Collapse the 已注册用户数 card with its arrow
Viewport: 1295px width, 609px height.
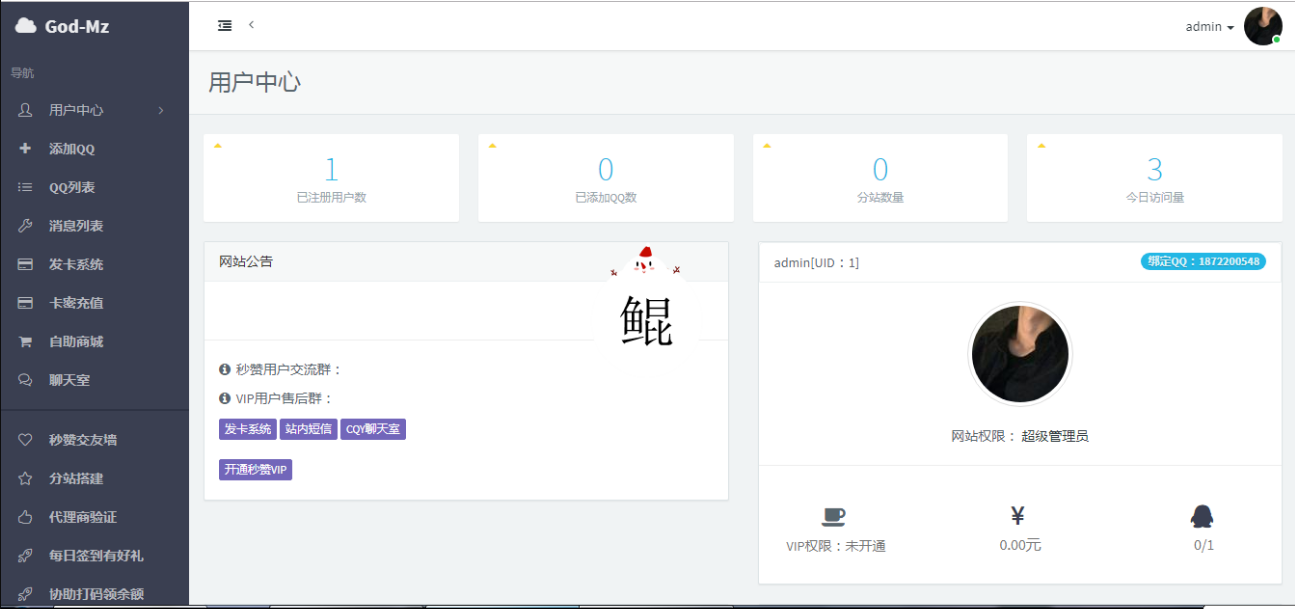(x=218, y=146)
